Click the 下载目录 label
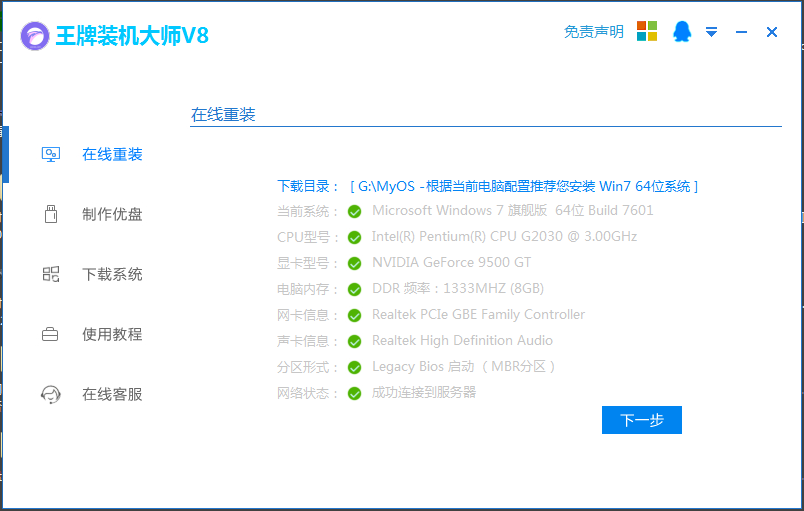The image size is (804, 511). (308, 186)
